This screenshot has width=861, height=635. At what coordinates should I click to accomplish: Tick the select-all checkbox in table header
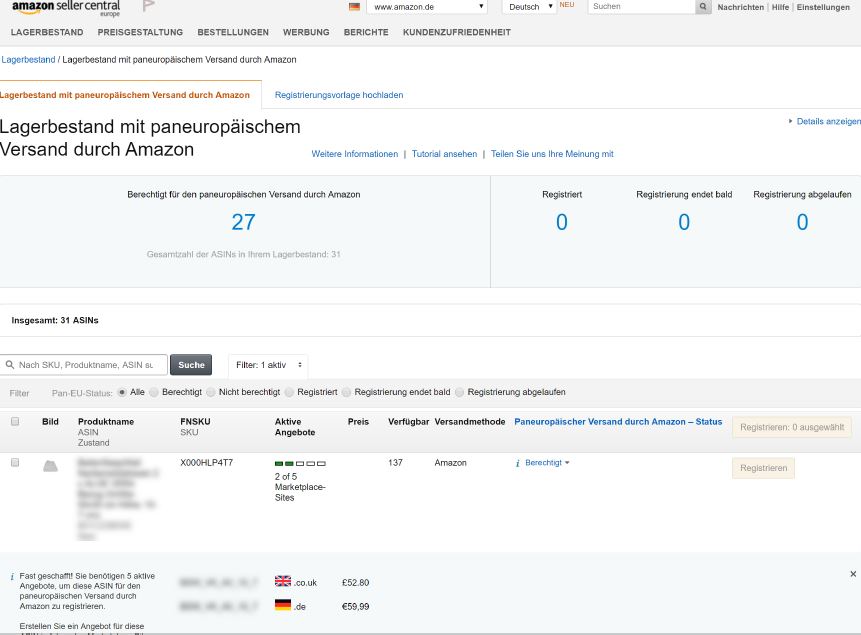[15, 421]
